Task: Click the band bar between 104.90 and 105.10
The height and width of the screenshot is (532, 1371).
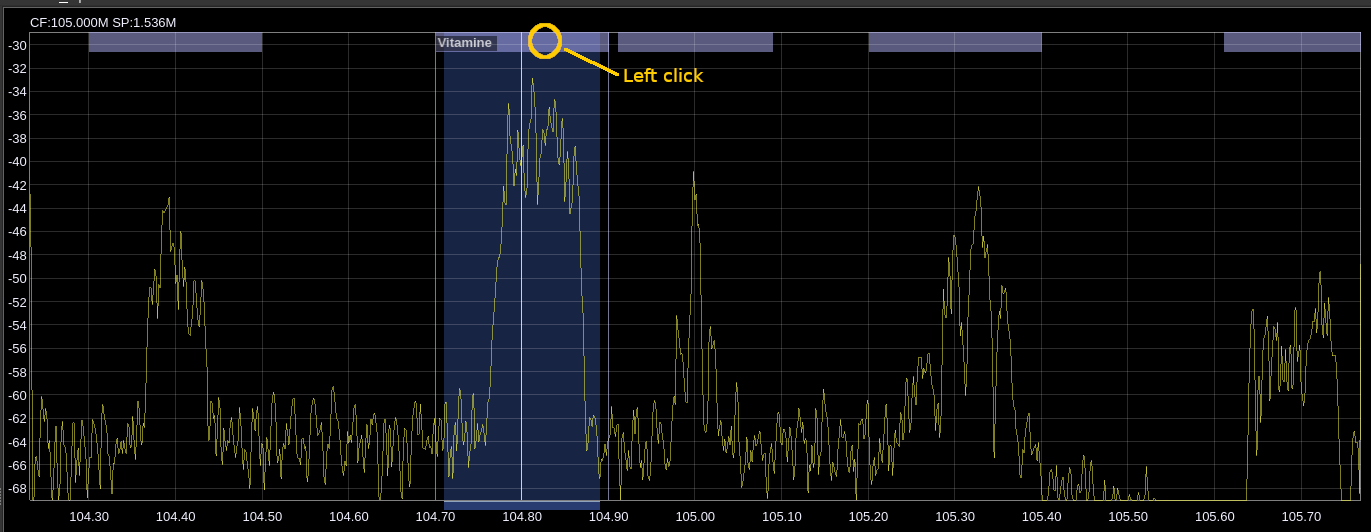Action: click(695, 42)
